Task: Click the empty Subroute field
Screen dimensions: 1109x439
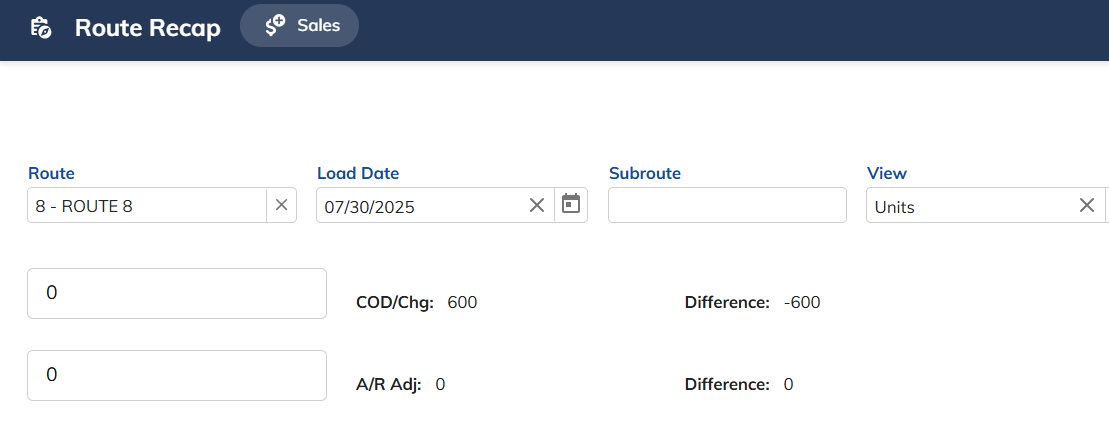Action: pos(727,205)
